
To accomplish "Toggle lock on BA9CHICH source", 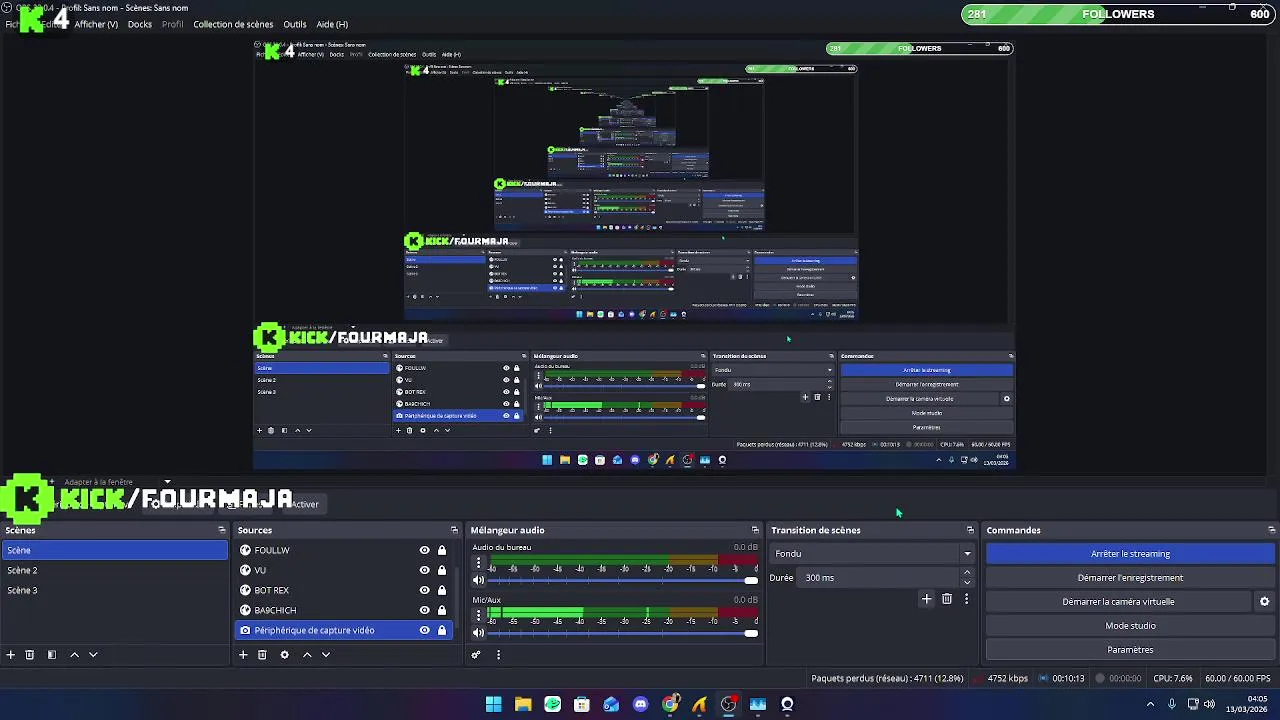I will 441,610.
